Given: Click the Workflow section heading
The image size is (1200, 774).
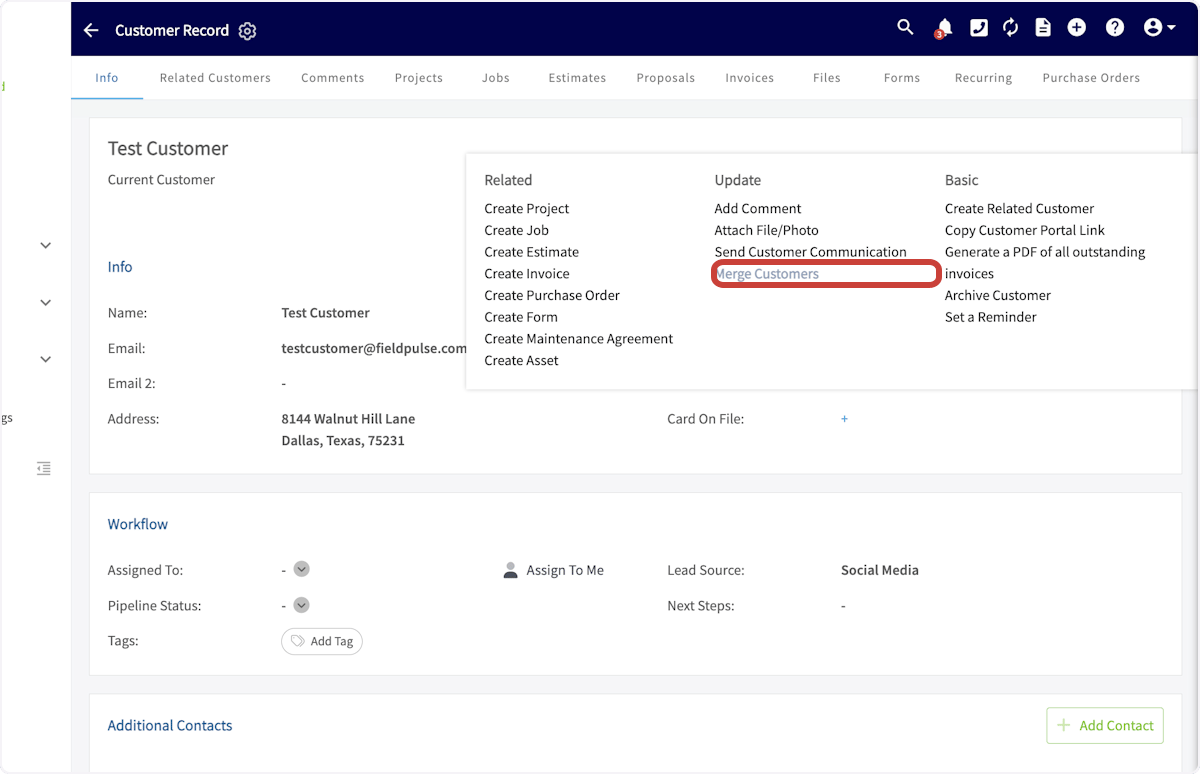Looking at the screenshot, I should coord(138,524).
